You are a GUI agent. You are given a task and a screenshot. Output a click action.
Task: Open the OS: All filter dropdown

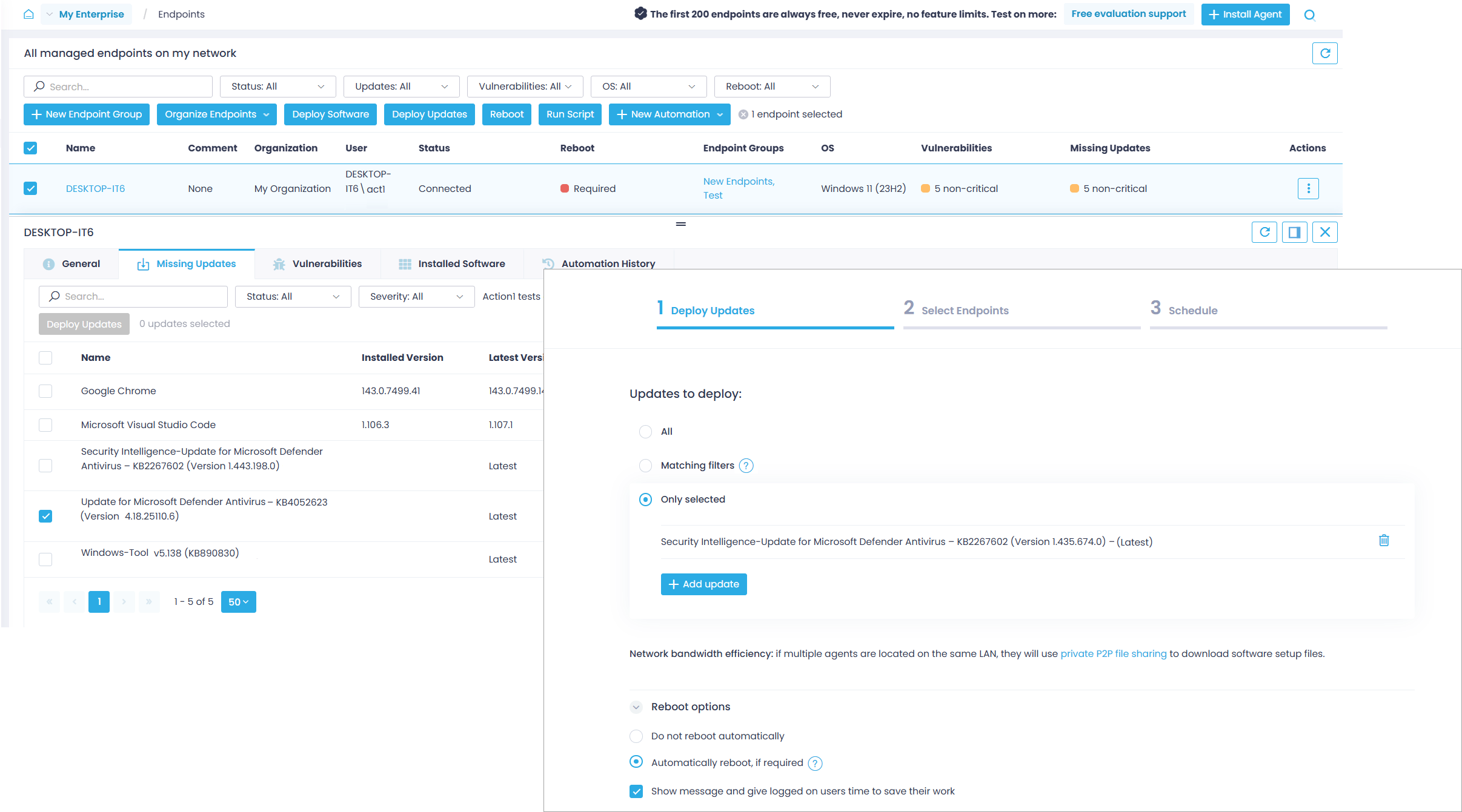(648, 86)
